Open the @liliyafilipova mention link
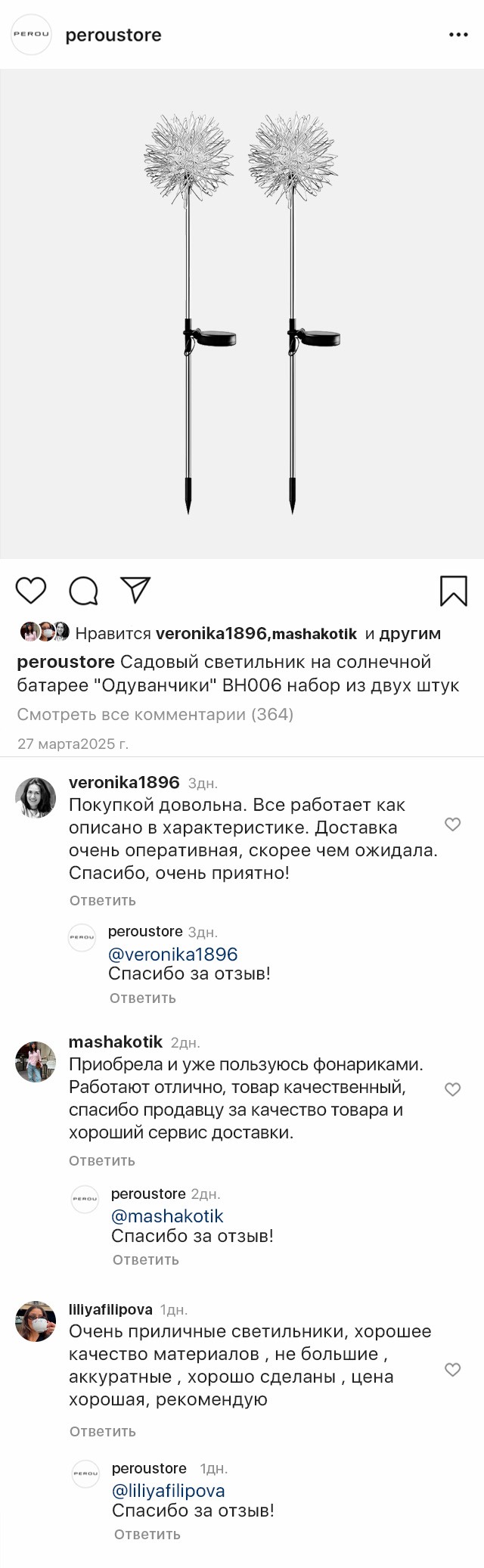 [168, 1491]
